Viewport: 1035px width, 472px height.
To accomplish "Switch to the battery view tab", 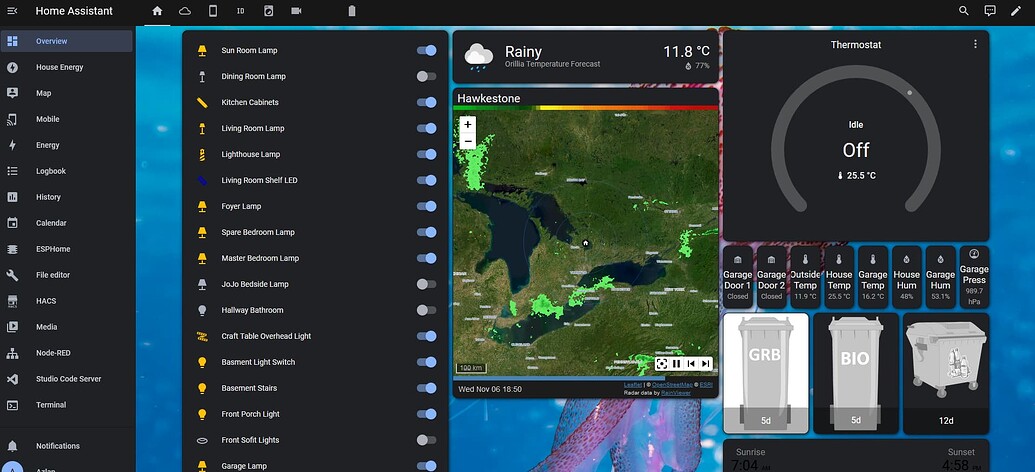I will (x=352, y=11).
